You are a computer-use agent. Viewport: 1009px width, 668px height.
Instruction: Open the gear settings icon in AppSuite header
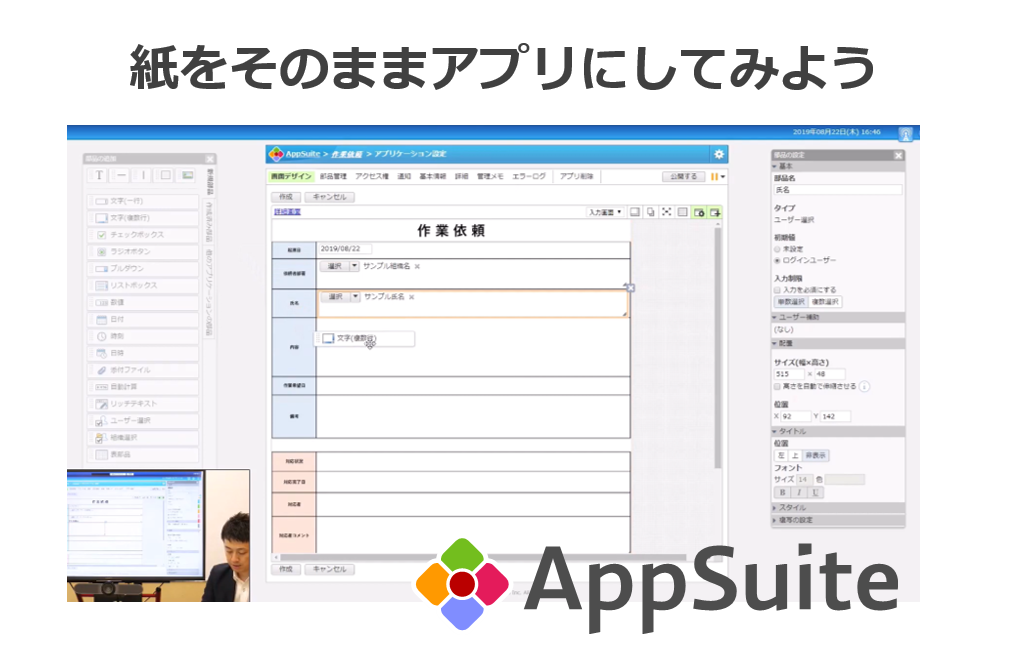pos(719,154)
